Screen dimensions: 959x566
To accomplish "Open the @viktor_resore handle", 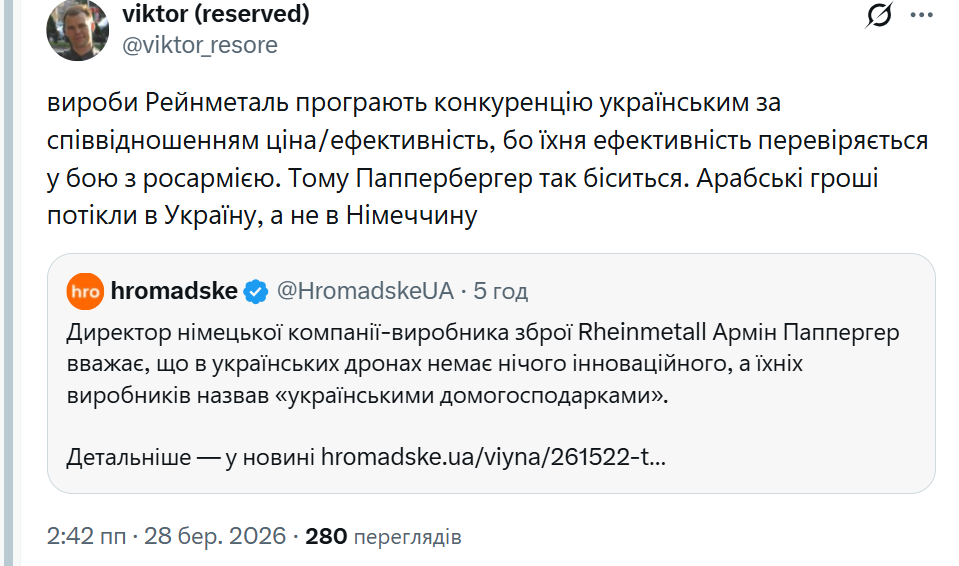I will 200,46.
